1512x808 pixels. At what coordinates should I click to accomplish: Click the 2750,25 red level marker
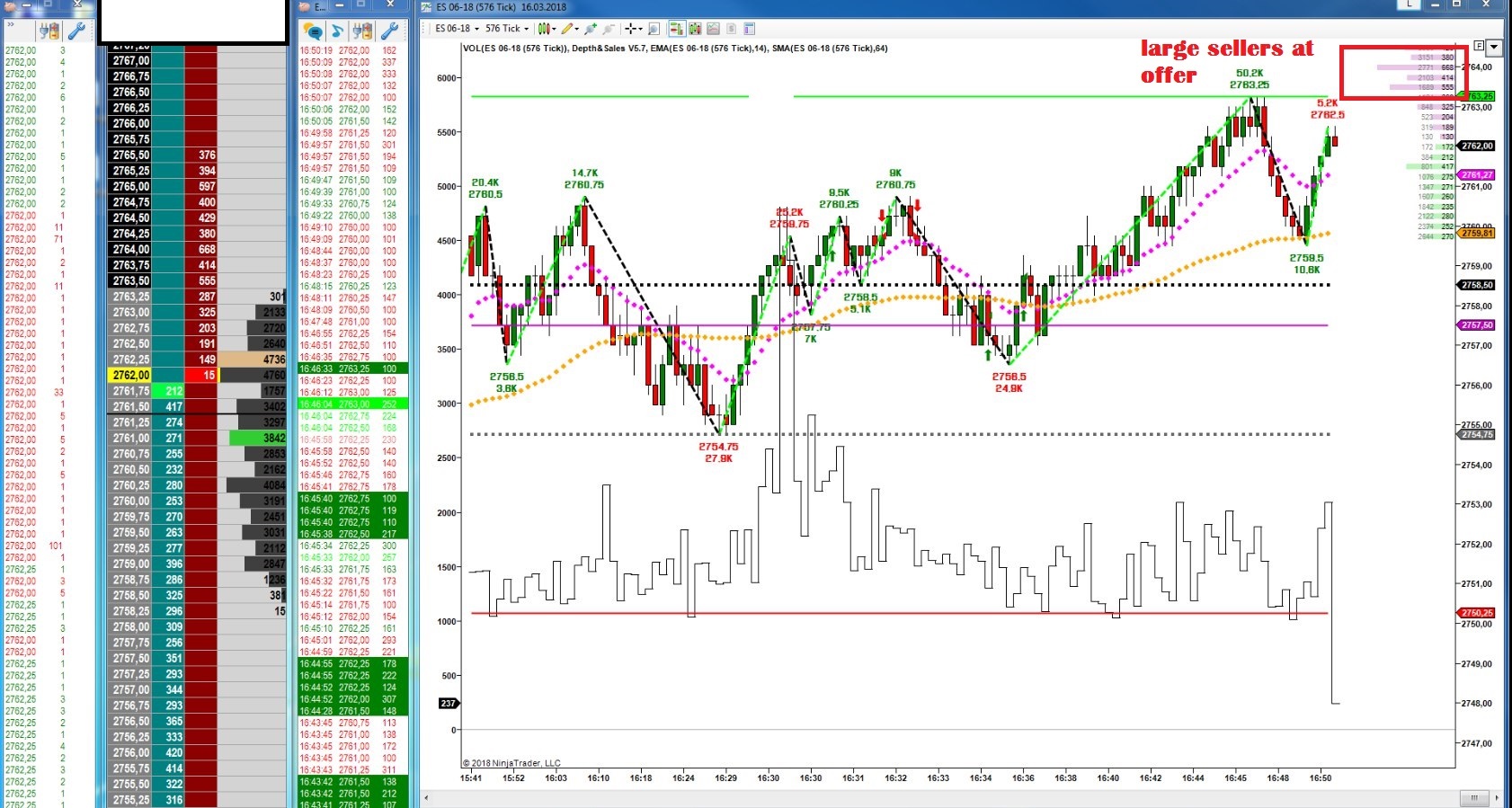1477,613
